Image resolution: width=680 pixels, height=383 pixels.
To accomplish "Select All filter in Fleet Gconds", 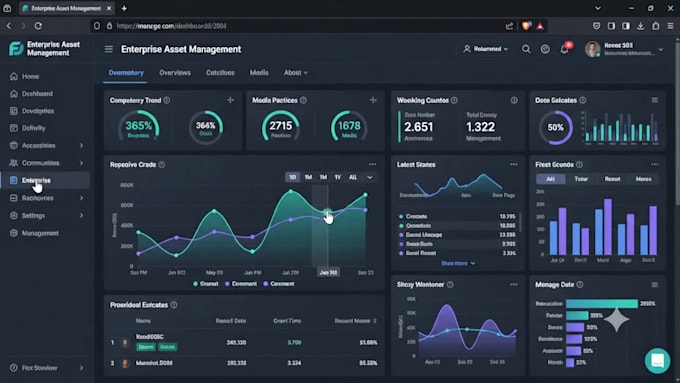I will click(x=550, y=179).
